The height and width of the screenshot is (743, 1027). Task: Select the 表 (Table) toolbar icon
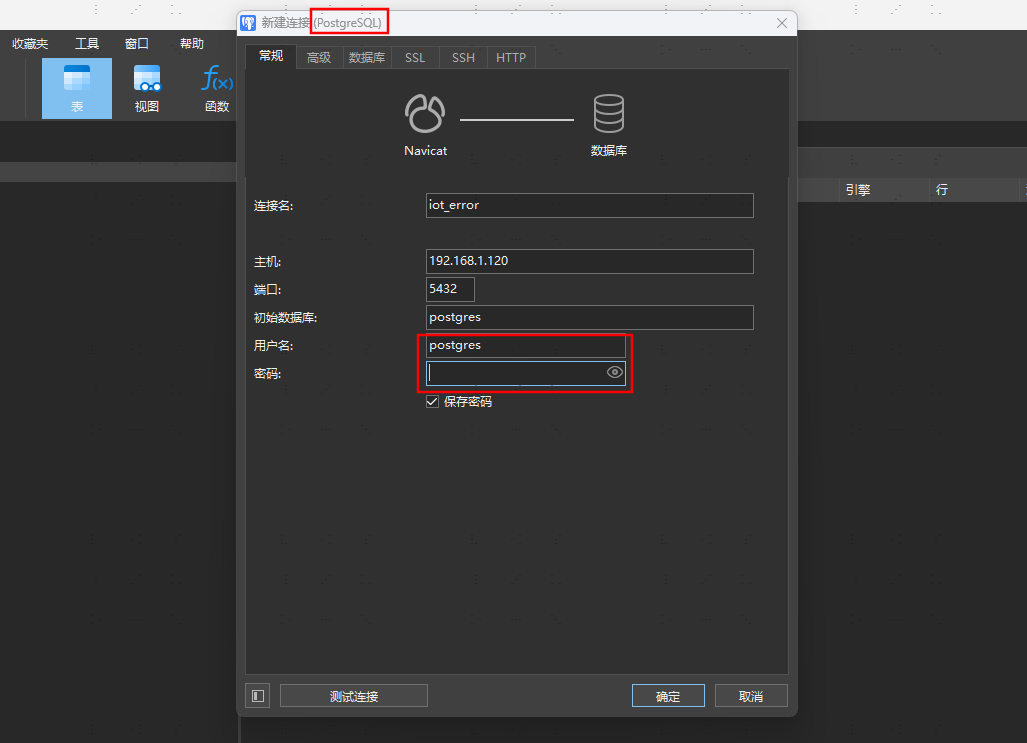(77, 88)
